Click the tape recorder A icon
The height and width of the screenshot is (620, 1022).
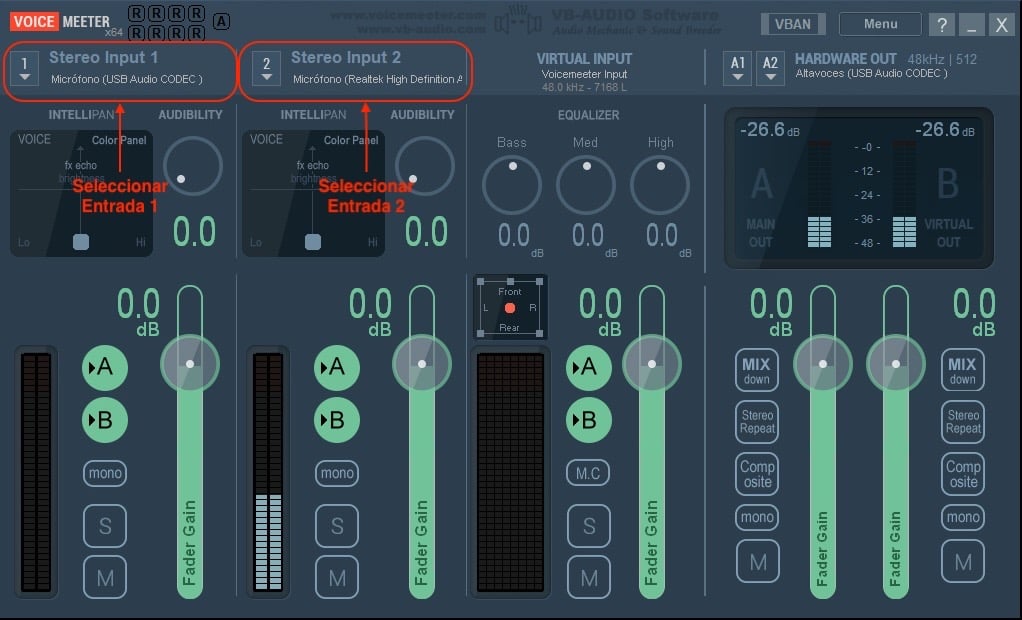(x=222, y=22)
